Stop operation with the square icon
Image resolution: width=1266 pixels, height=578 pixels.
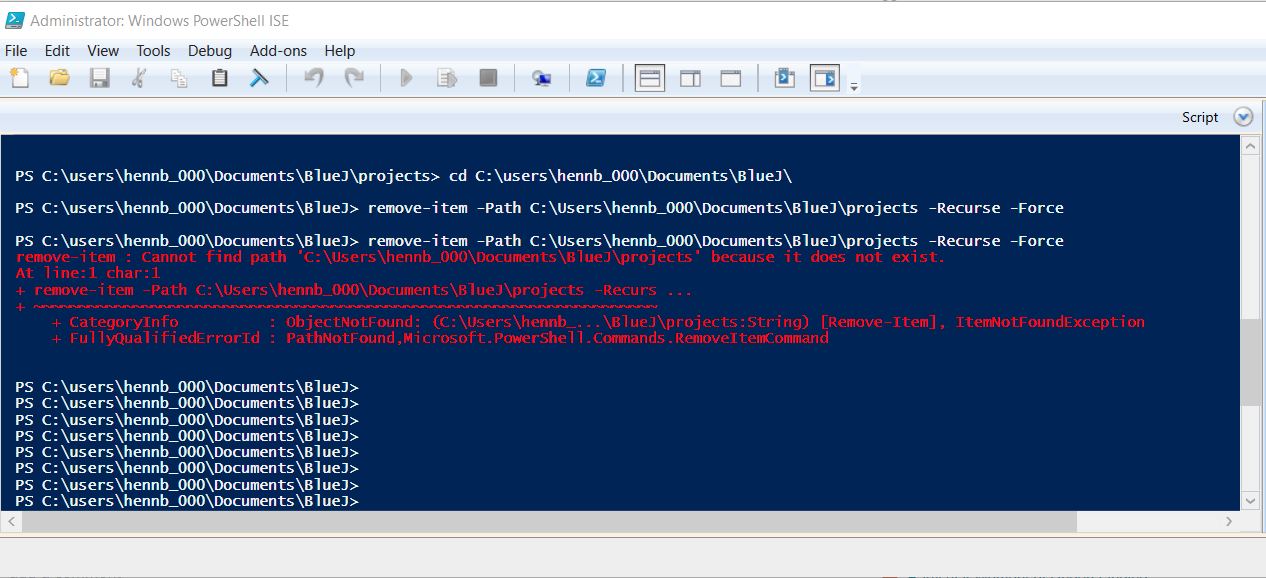[488, 78]
